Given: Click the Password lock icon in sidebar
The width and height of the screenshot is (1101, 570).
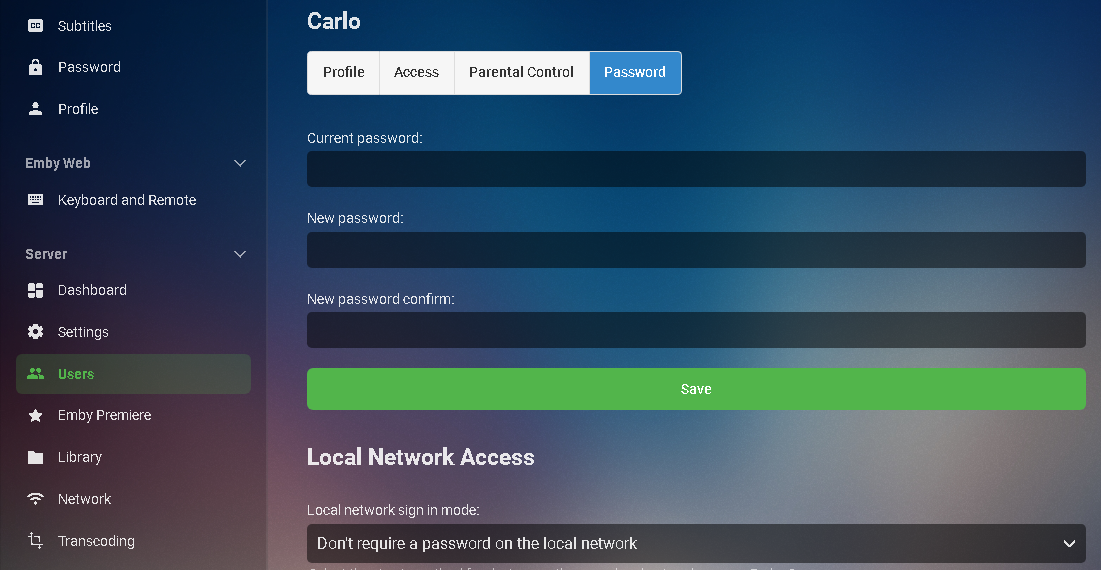Looking at the screenshot, I should [x=36, y=67].
